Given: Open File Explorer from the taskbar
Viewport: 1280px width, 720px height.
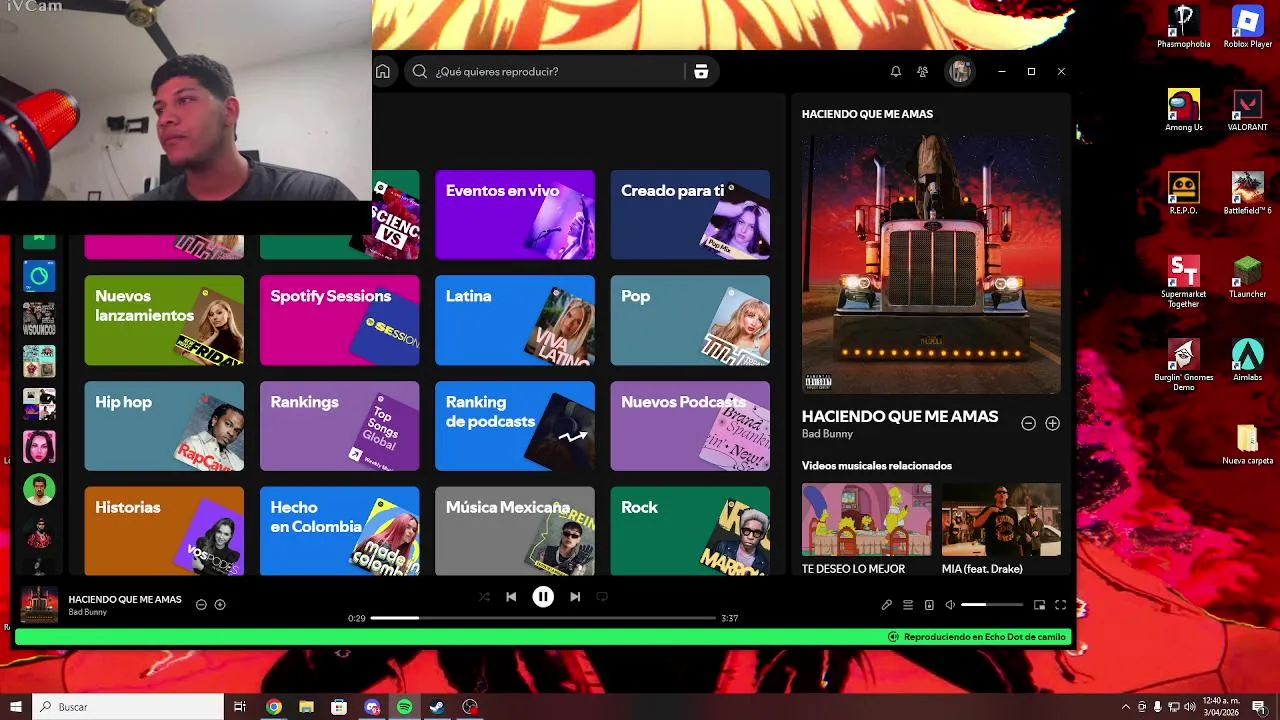Looking at the screenshot, I should coord(306,707).
